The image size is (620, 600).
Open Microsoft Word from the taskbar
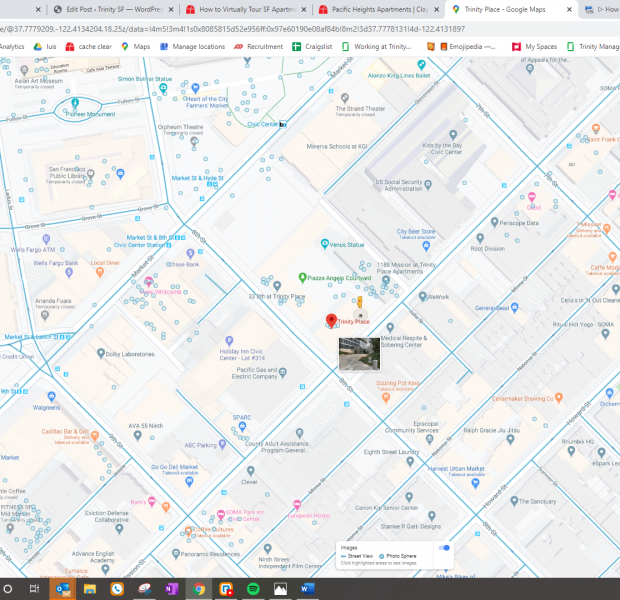click(307, 589)
